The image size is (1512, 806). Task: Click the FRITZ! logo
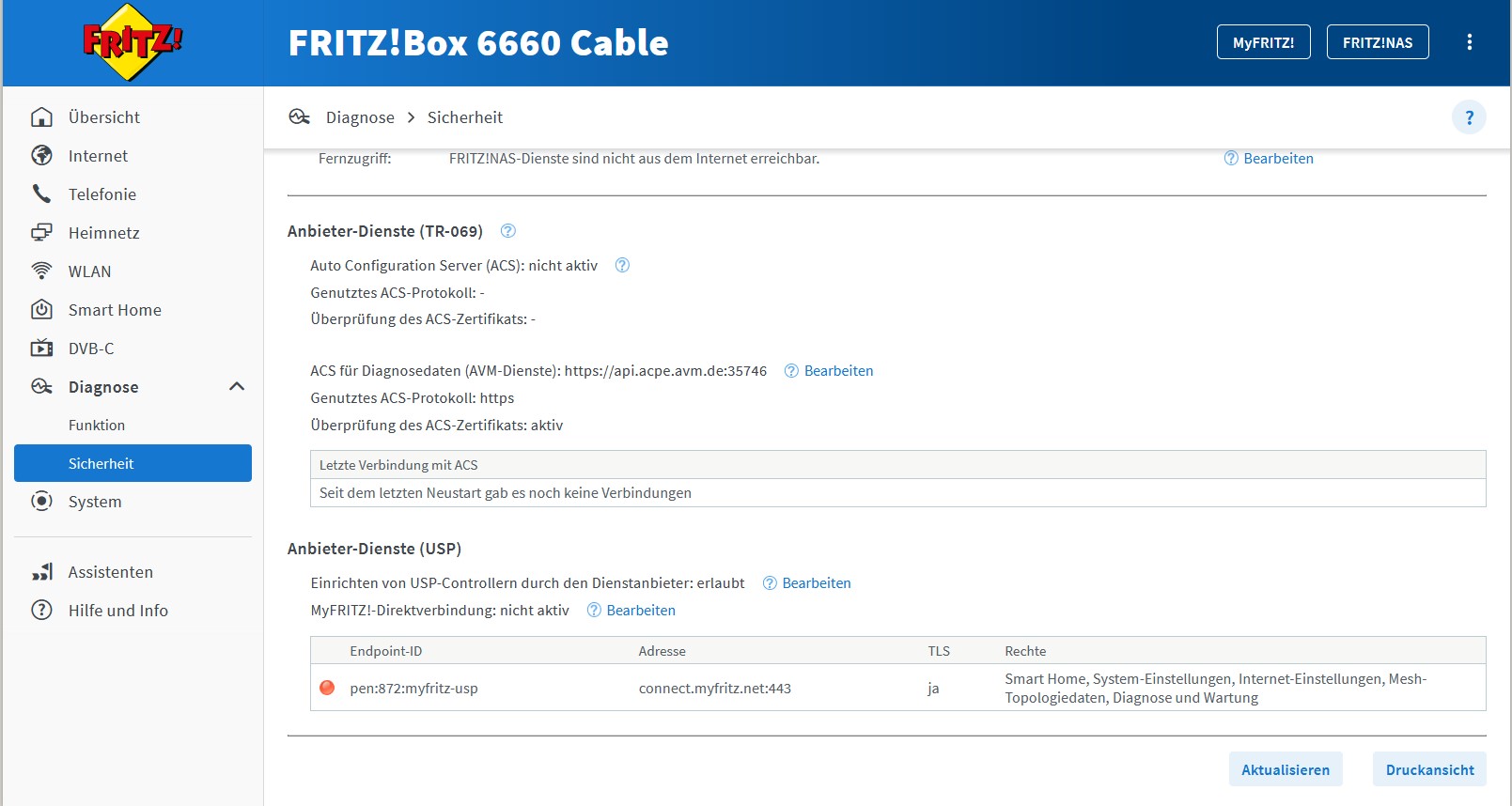point(132,42)
